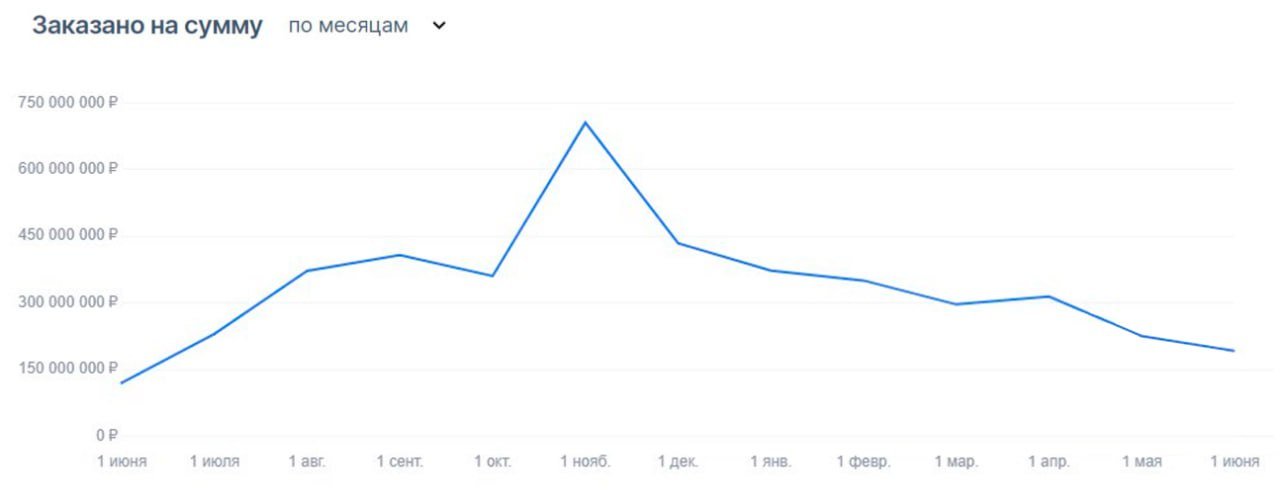Click the "Заказано на сумму" chart heading
The height and width of the screenshot is (502, 1280).
click(147, 27)
